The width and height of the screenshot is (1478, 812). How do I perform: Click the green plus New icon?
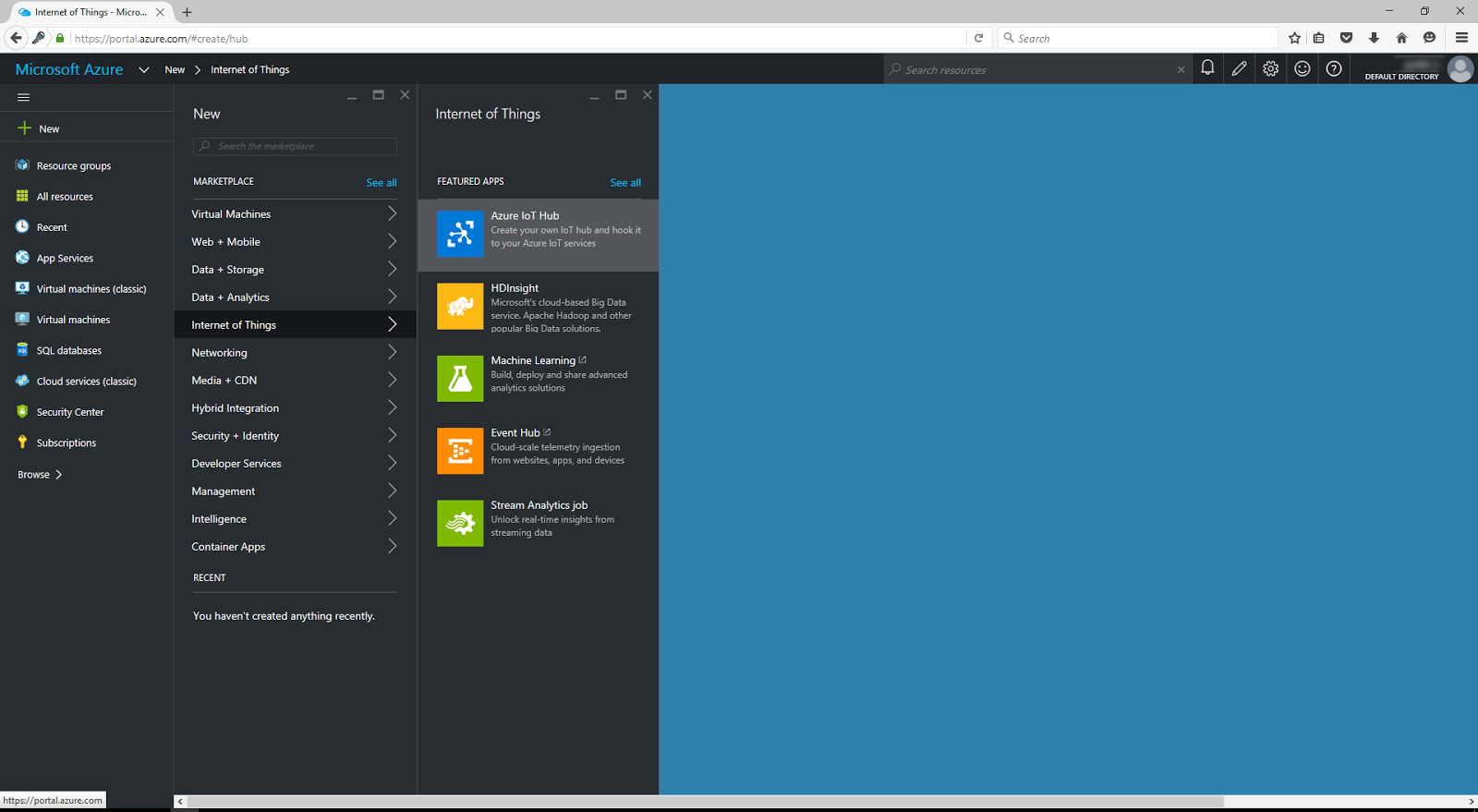[24, 128]
